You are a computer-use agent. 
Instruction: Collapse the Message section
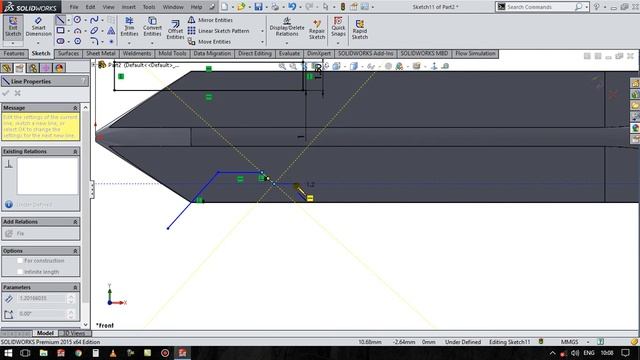75,108
